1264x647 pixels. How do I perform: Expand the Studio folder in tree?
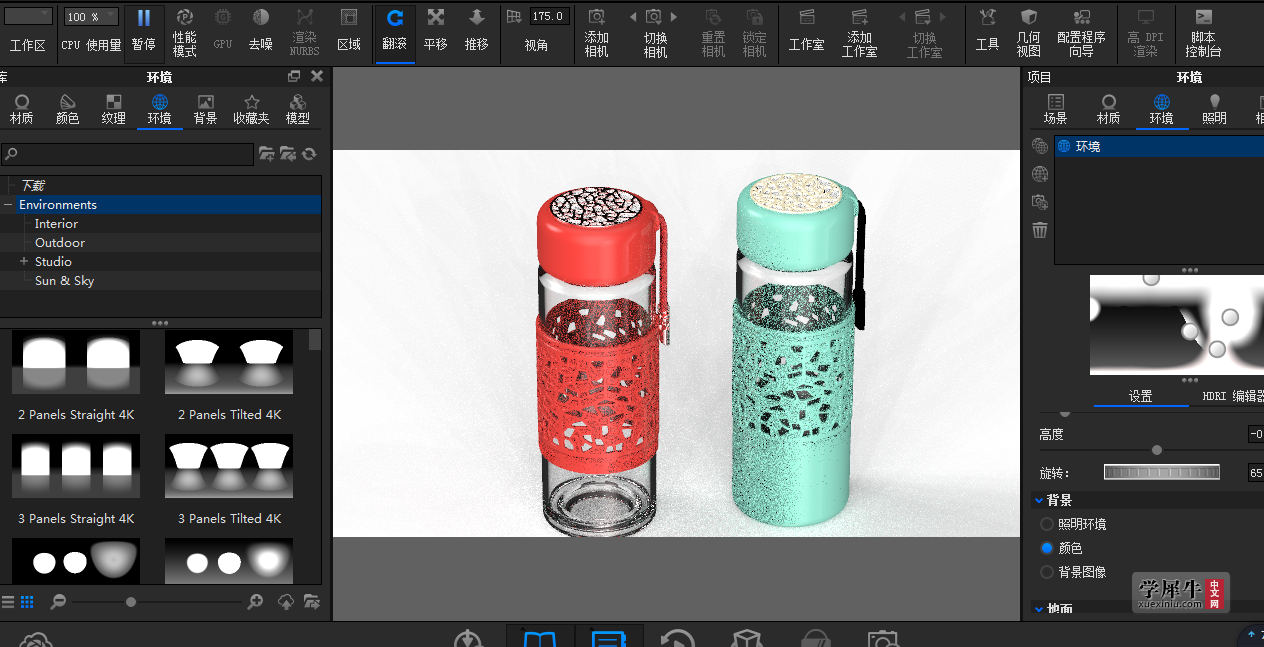click(24, 262)
